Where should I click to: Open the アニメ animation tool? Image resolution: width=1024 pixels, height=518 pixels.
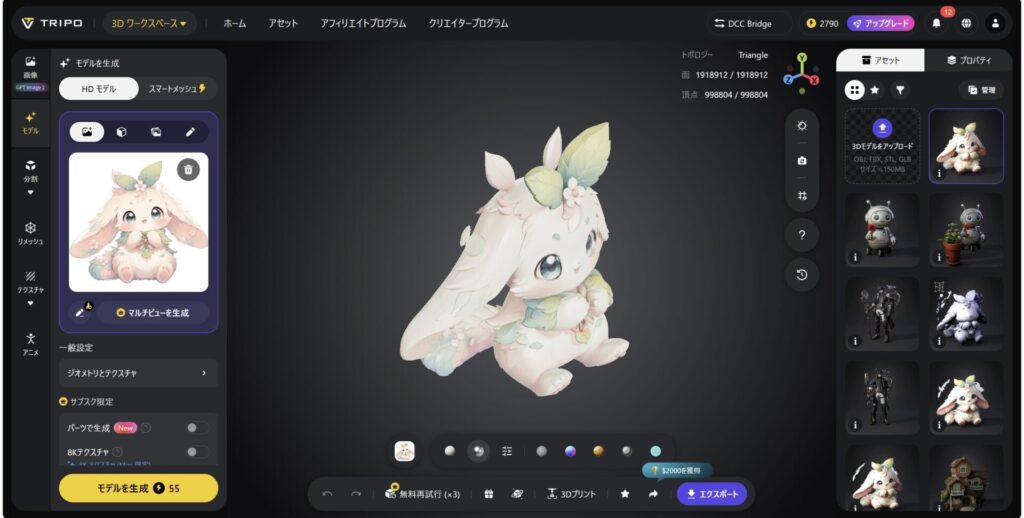point(31,344)
